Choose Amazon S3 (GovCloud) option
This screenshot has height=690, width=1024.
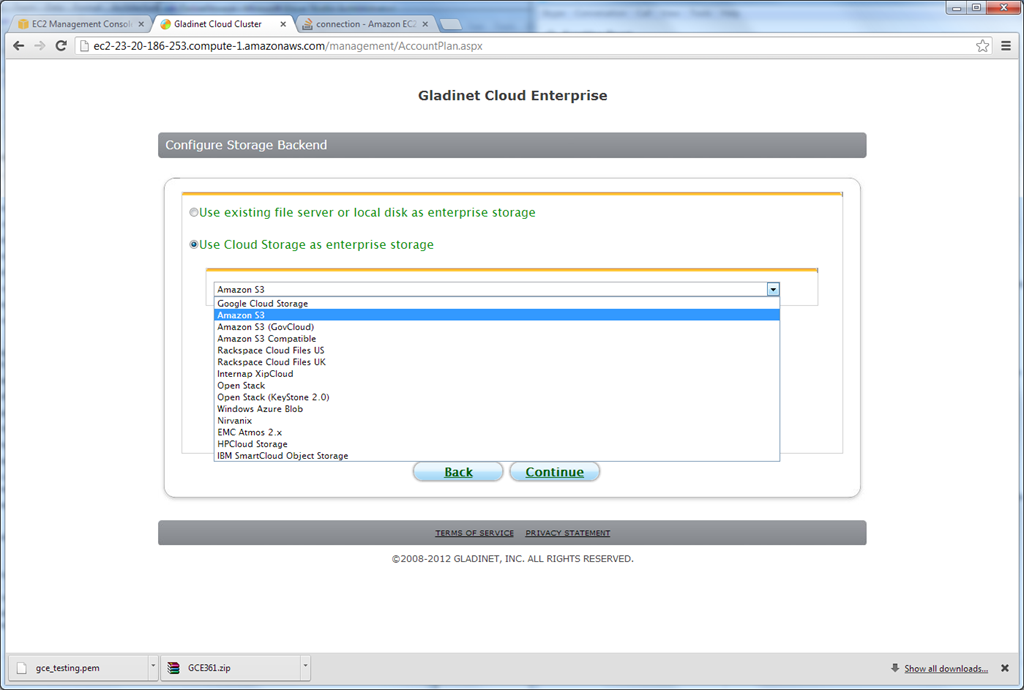pyautogui.click(x=497, y=327)
